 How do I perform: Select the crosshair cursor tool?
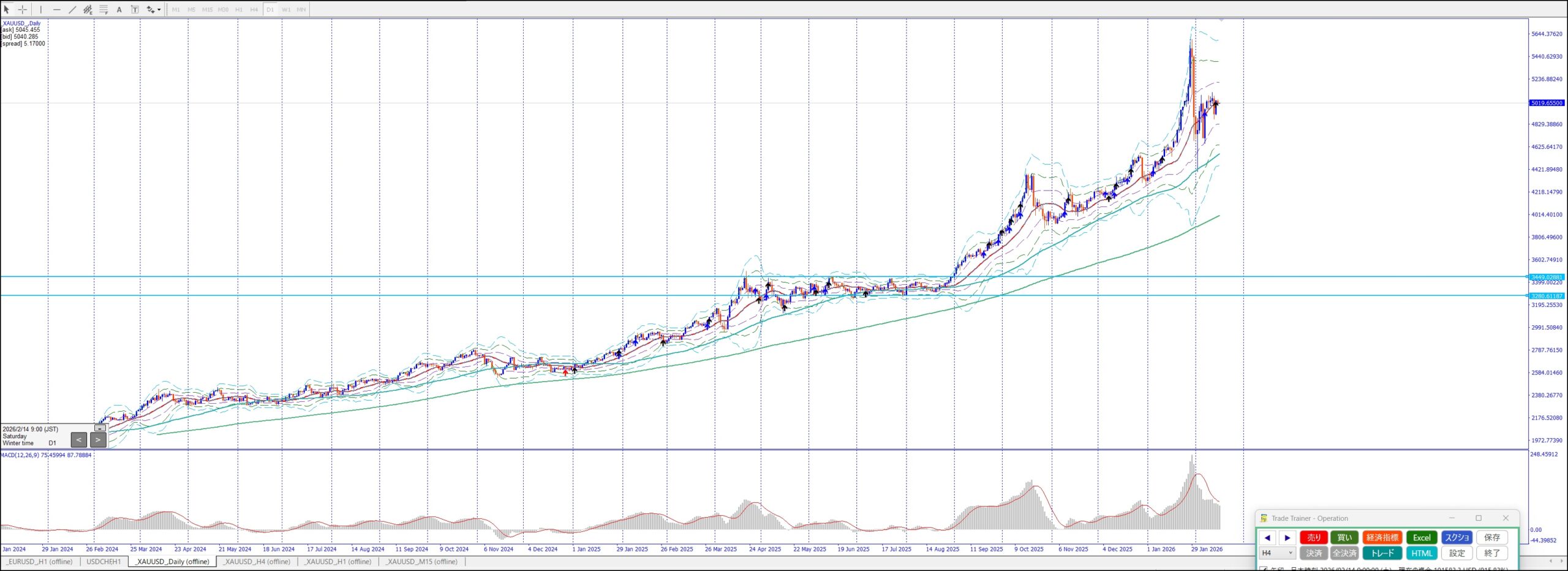[23, 9]
